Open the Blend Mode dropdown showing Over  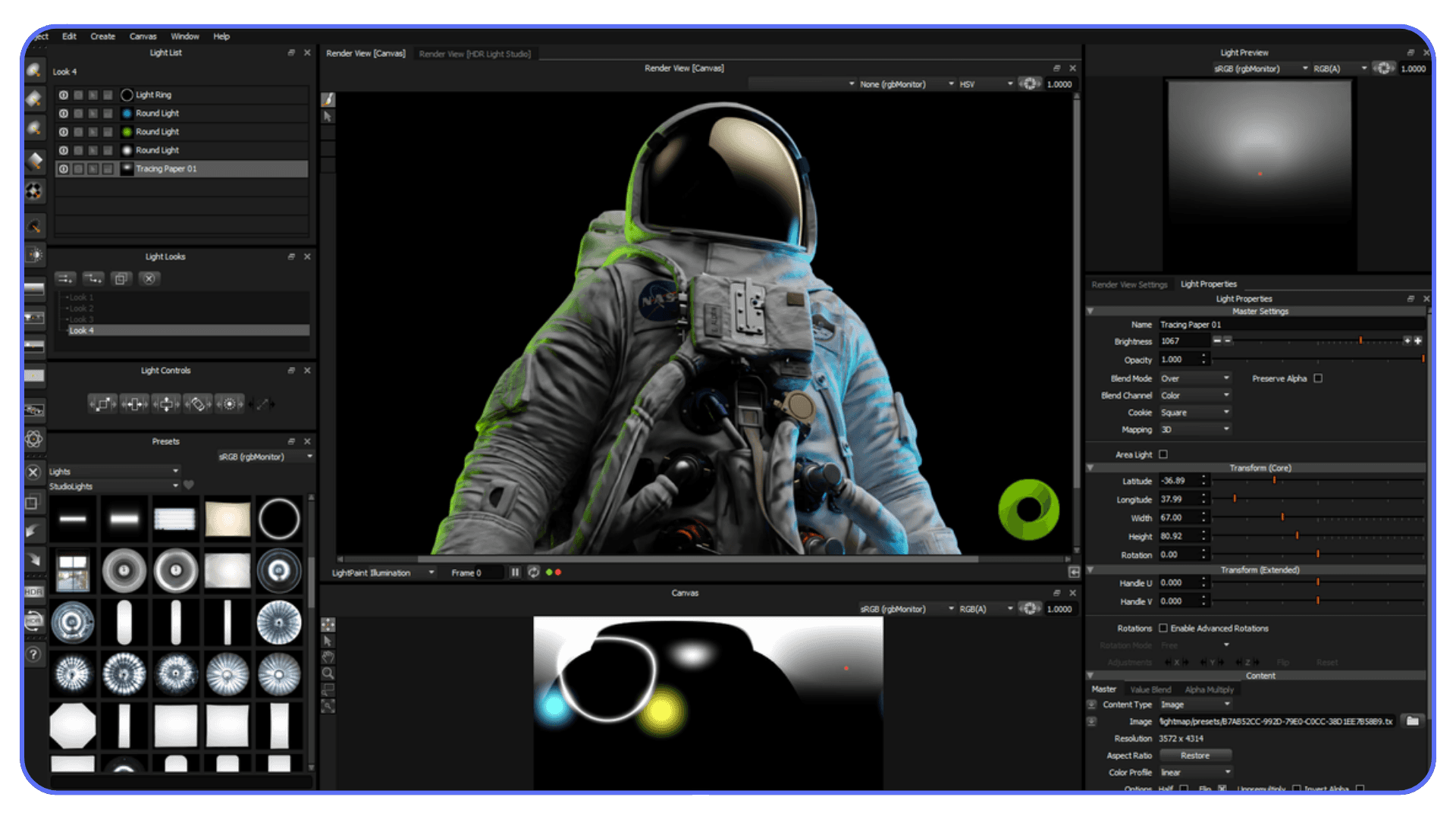[x=1194, y=378]
